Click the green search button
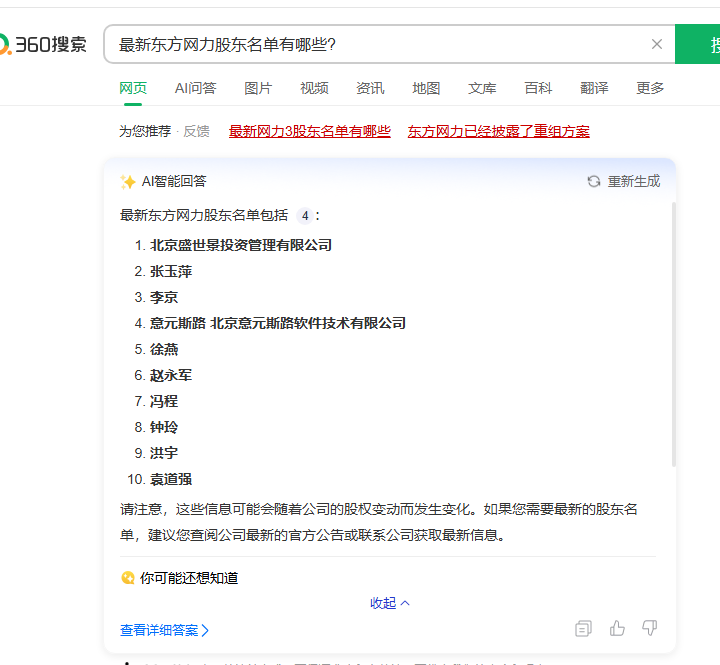Image resolution: width=720 pixels, height=665 pixels. coord(698,44)
